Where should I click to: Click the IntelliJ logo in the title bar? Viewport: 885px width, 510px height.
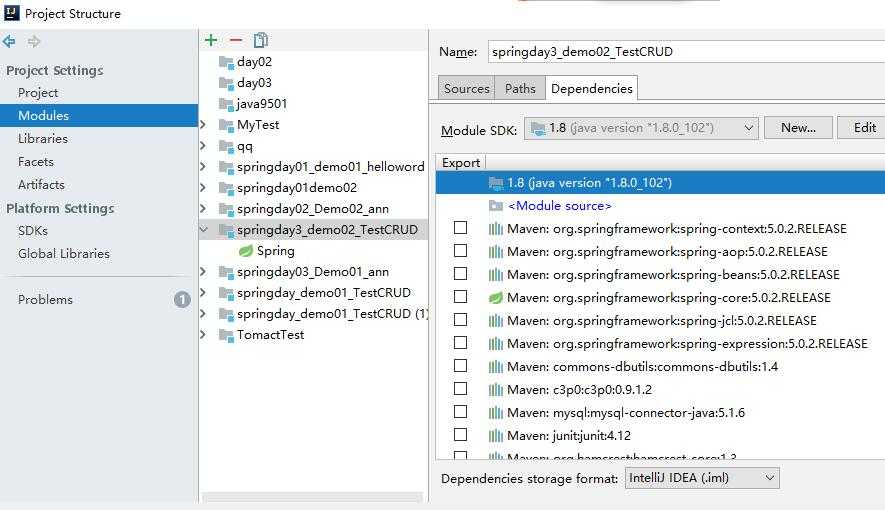point(11,13)
